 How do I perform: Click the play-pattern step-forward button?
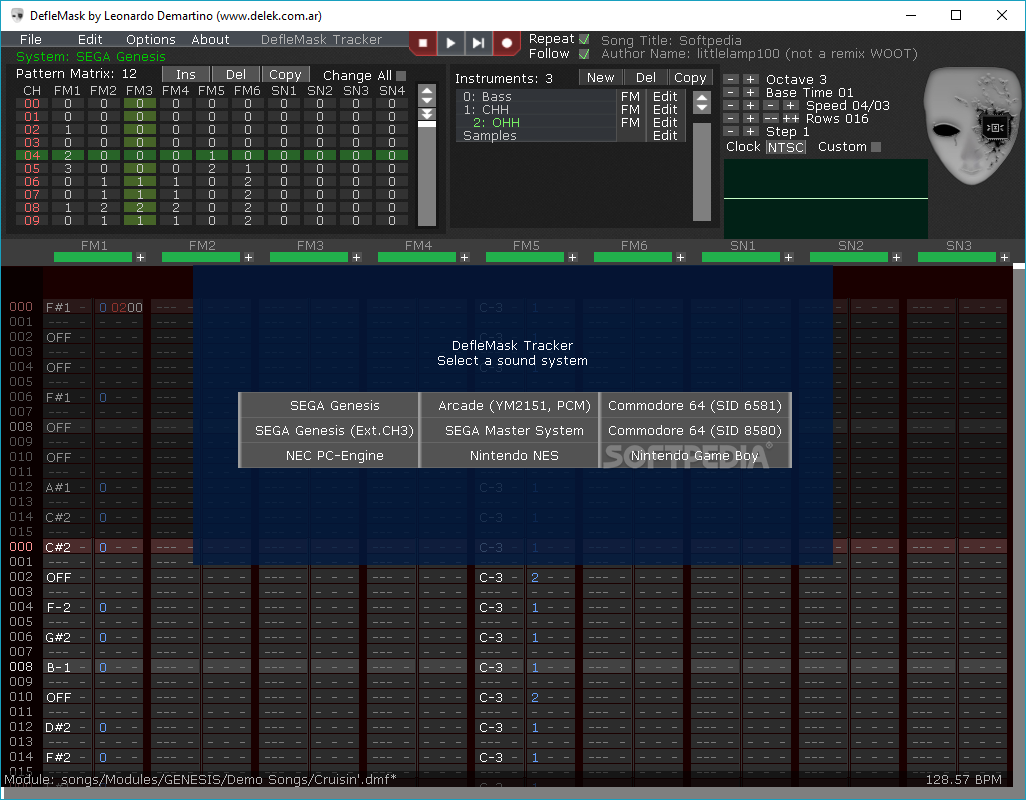tap(478, 43)
